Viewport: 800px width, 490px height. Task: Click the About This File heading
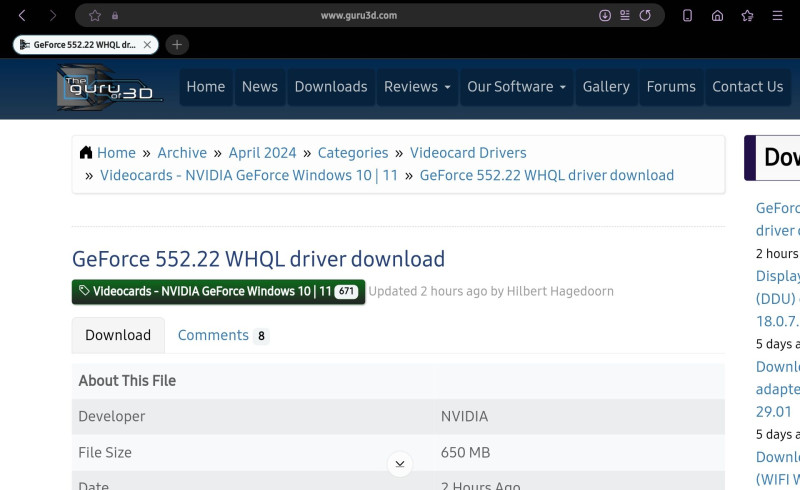pos(127,381)
